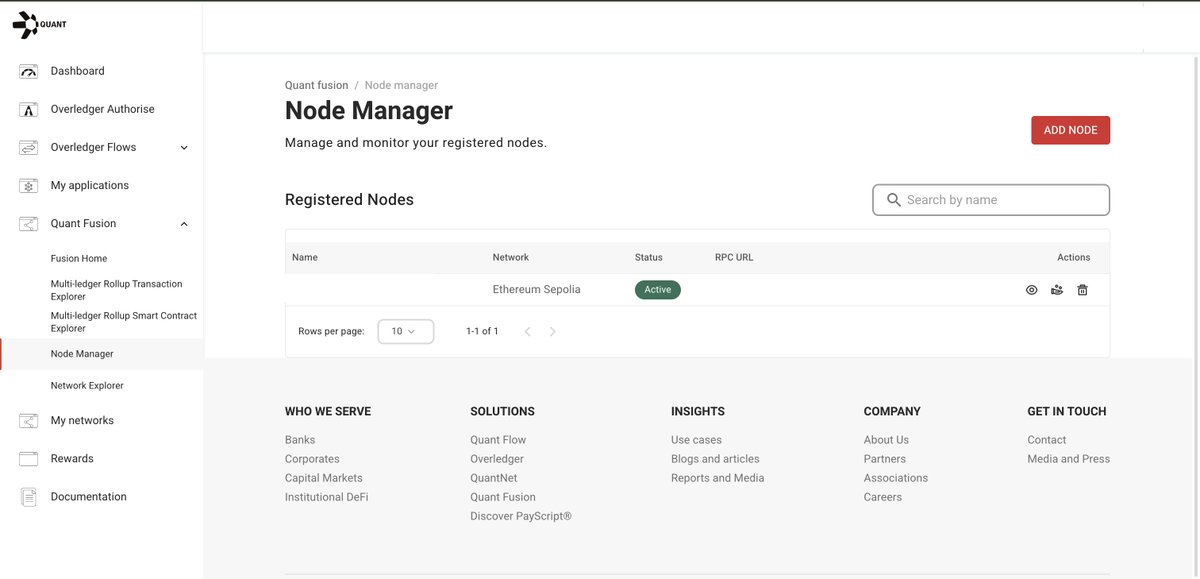Open the Careers footer link
The height and width of the screenshot is (579, 1200).
pyautogui.click(x=883, y=497)
